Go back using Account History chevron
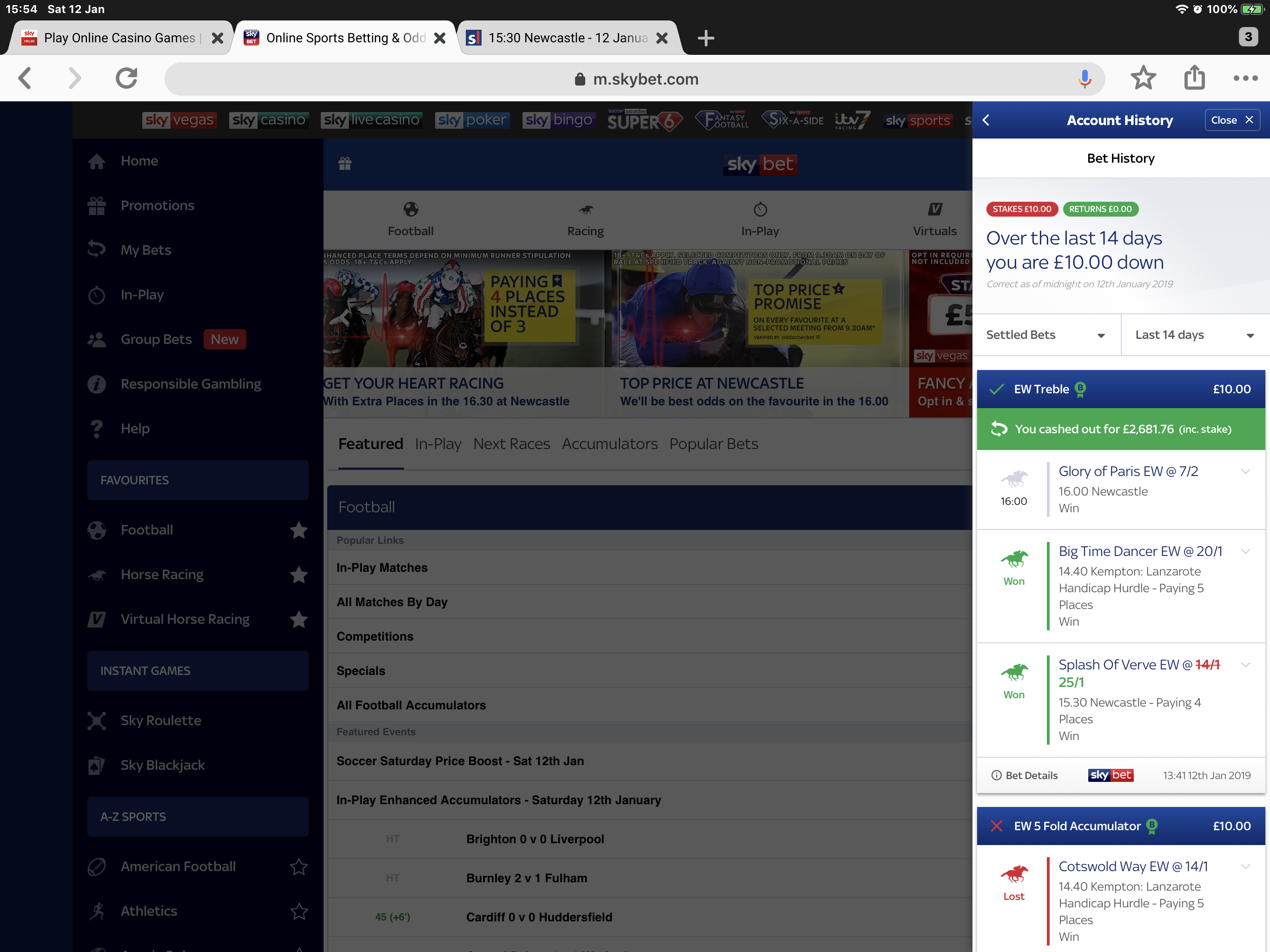This screenshot has height=952, width=1270. click(x=986, y=120)
